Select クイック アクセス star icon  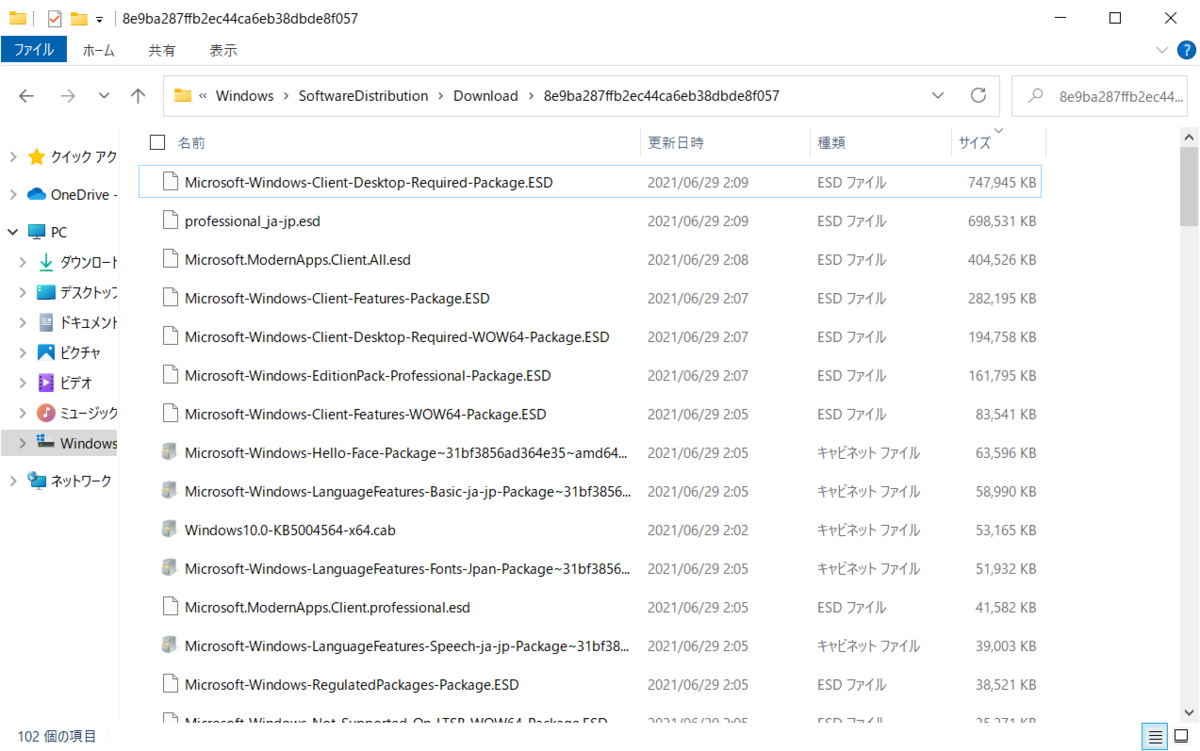click(37, 157)
